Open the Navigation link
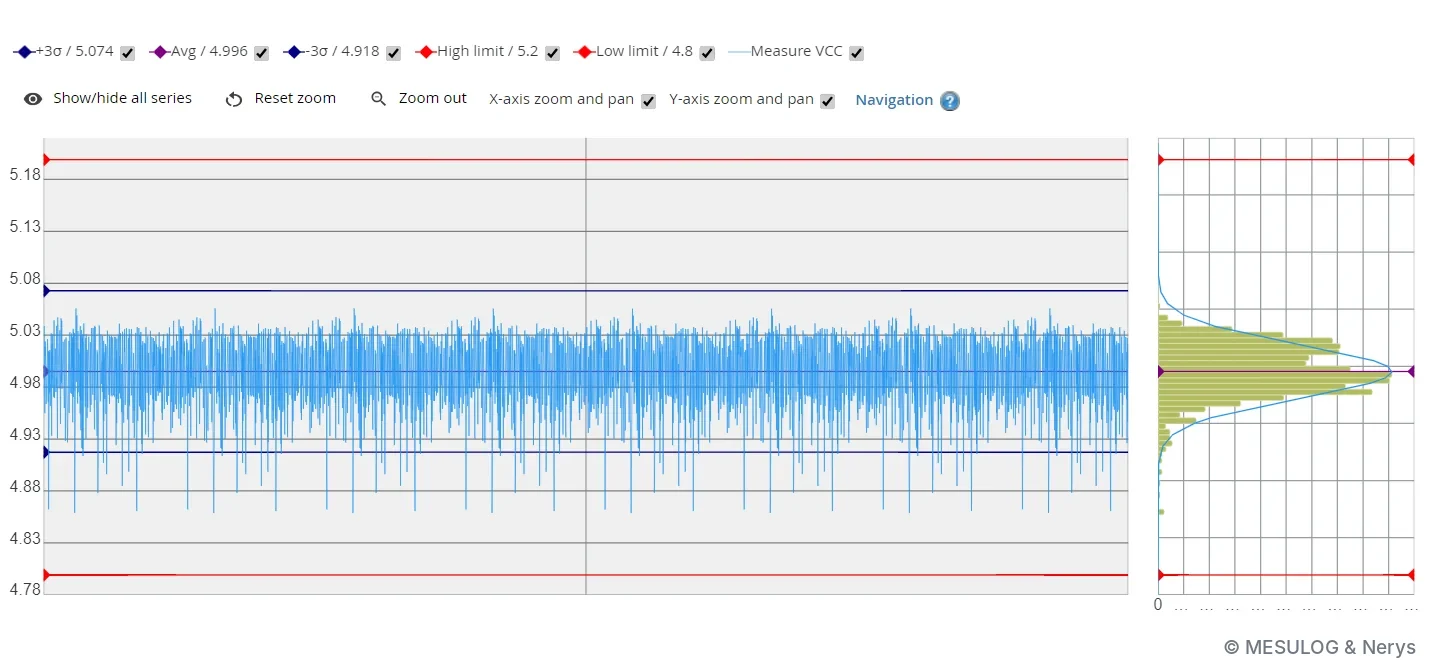This screenshot has height=666, width=1433. pyautogui.click(x=894, y=100)
